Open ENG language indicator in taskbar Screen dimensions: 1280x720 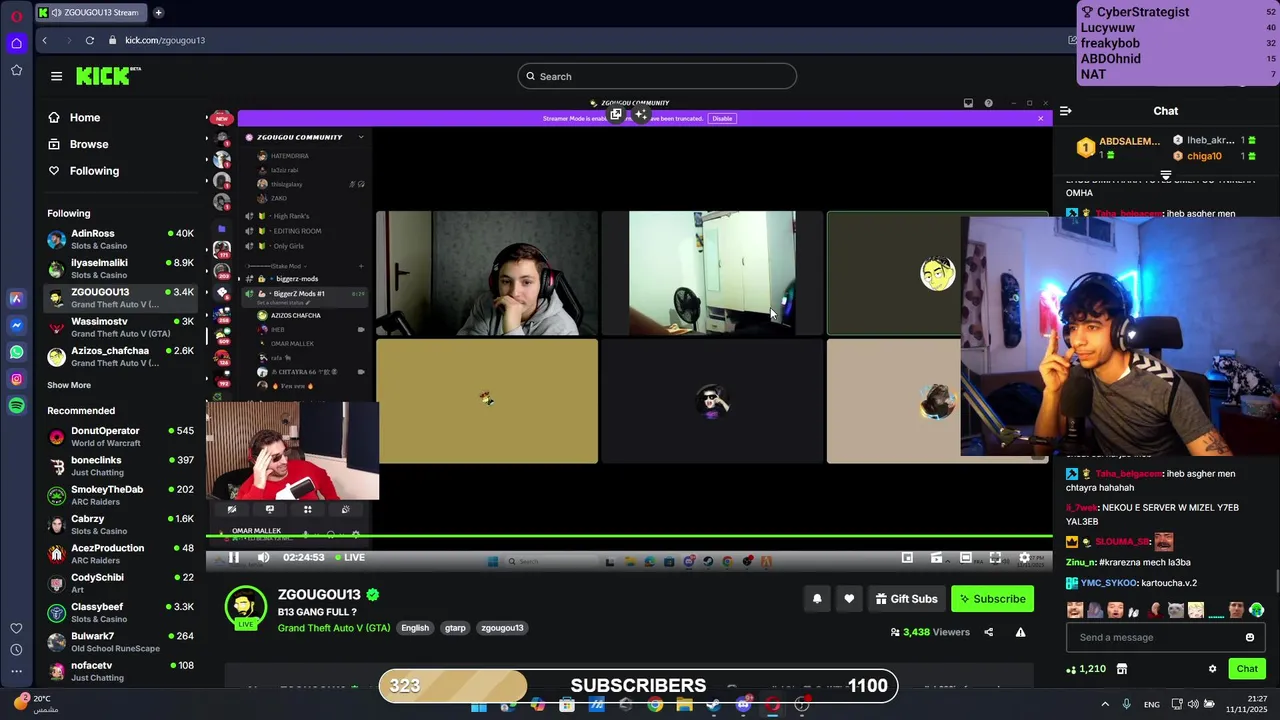click(x=1152, y=705)
